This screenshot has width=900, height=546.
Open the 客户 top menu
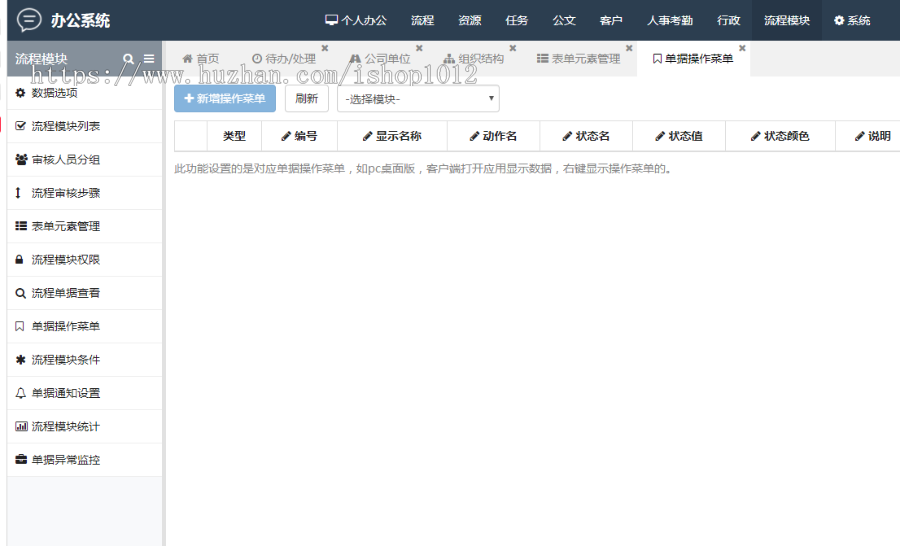pyautogui.click(x=611, y=20)
